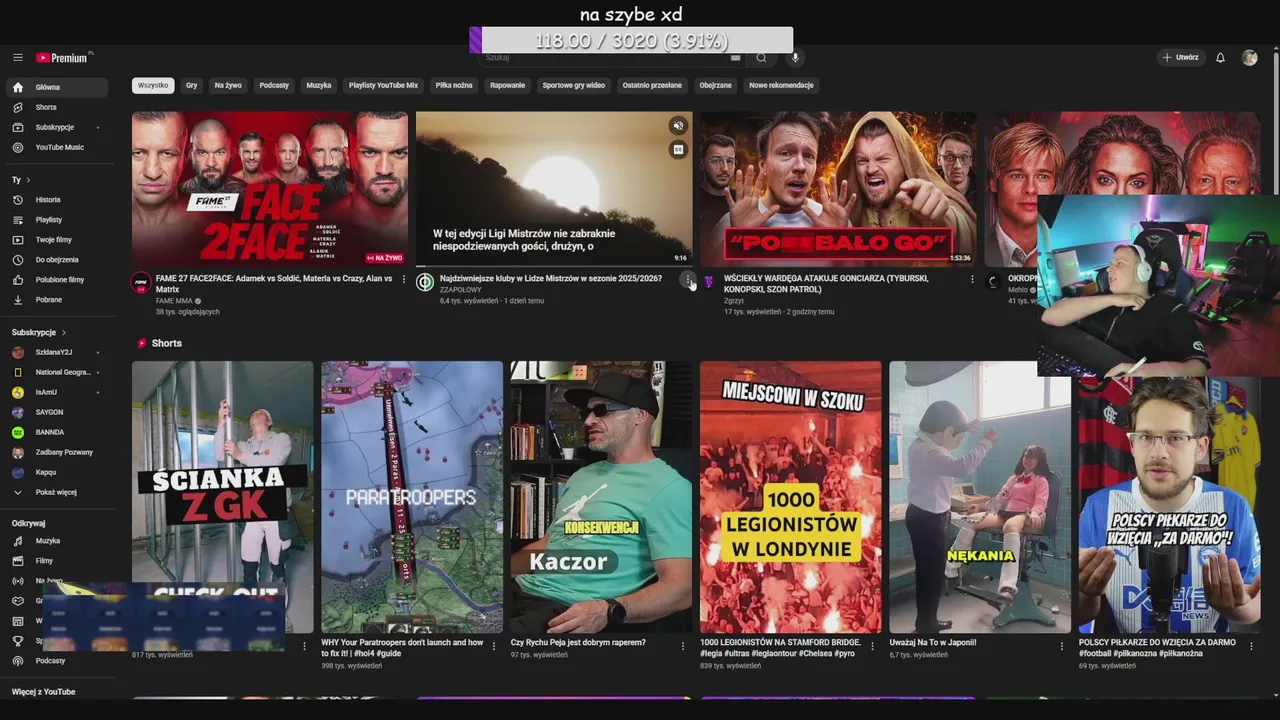The width and height of the screenshot is (1280, 720).
Task: Select the Ostatnio przesłane chip
Action: pos(652,86)
